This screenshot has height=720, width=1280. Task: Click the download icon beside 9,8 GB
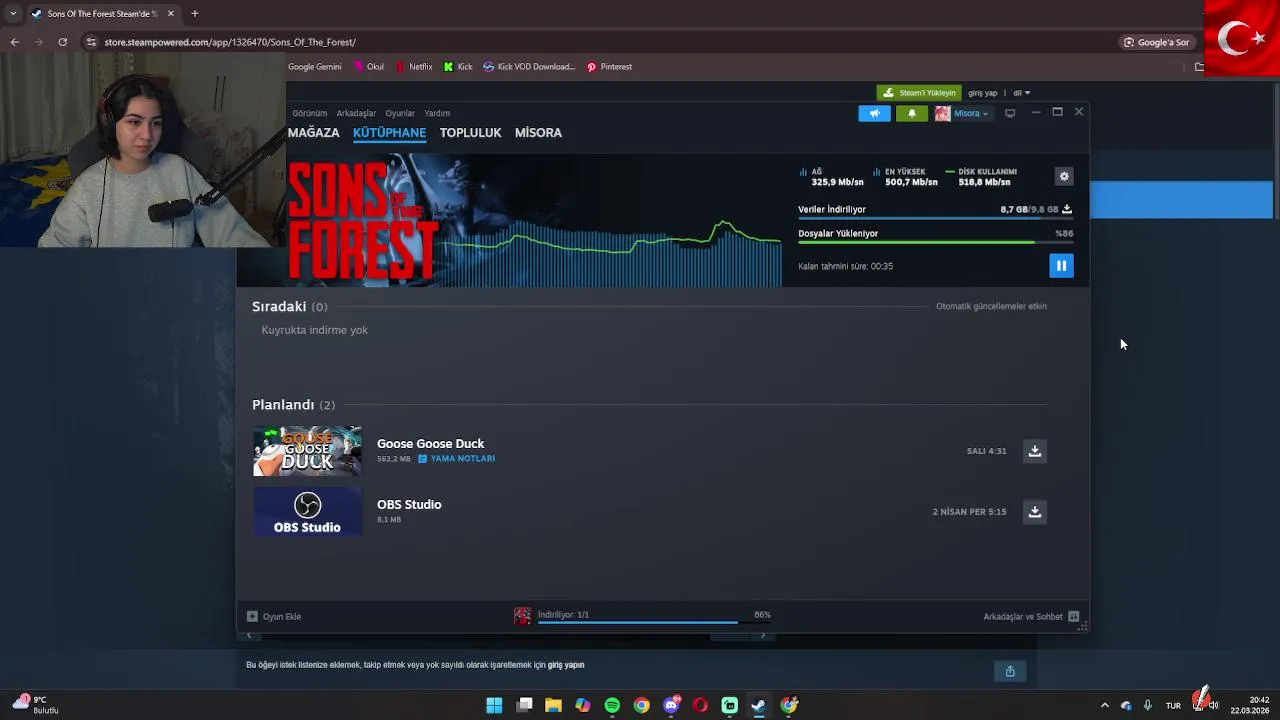(1067, 210)
